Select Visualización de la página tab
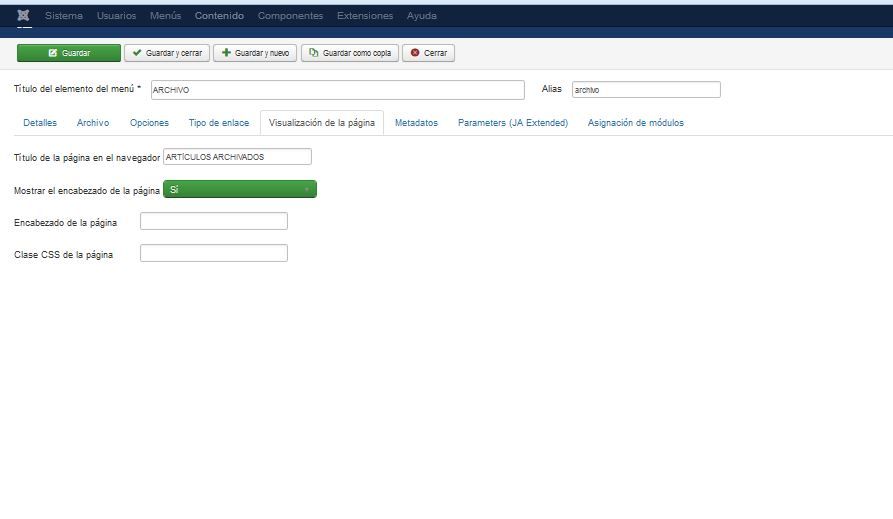The width and height of the screenshot is (893, 519). click(322, 122)
